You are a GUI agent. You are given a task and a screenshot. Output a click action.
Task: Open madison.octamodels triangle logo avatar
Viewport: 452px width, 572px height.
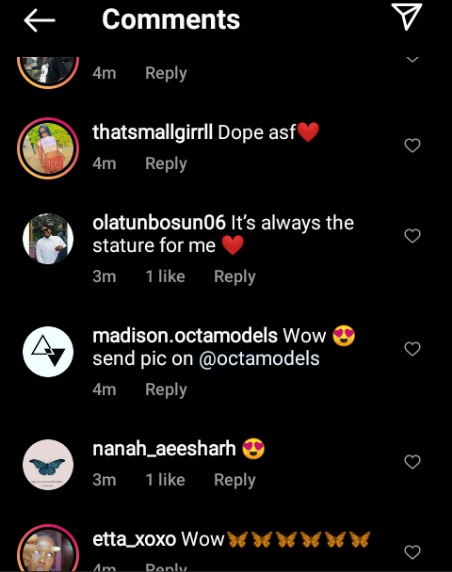point(48,352)
